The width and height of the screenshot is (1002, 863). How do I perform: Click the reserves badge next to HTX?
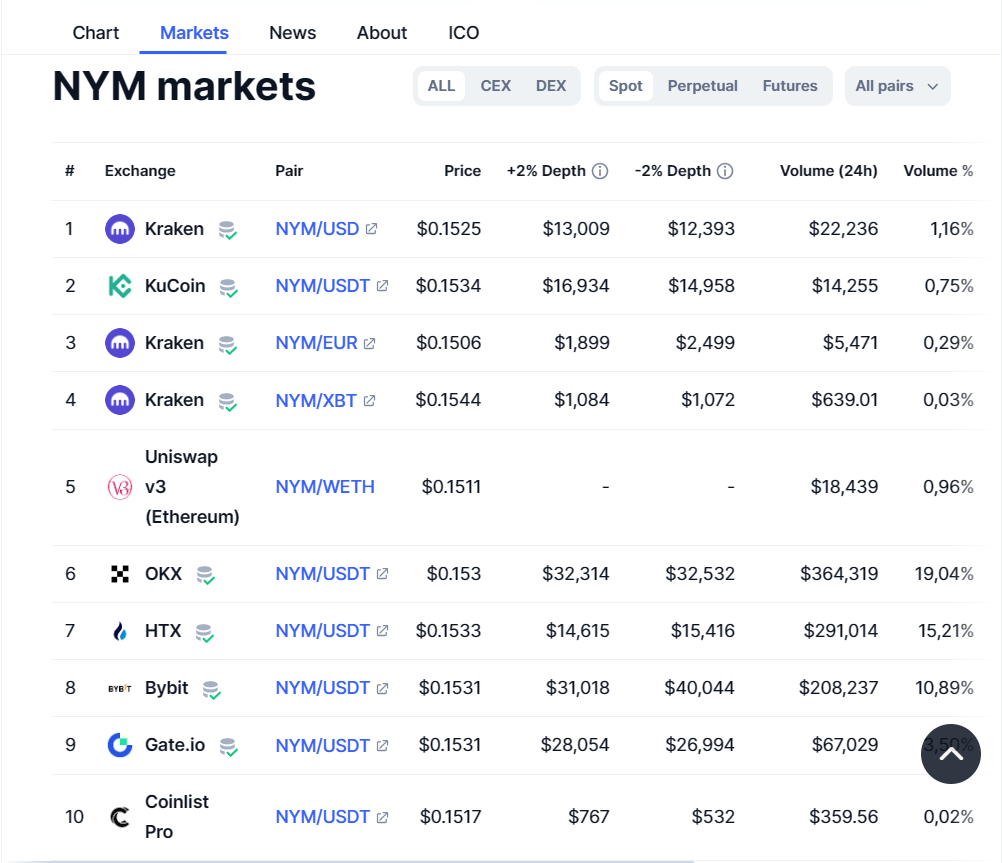(204, 633)
